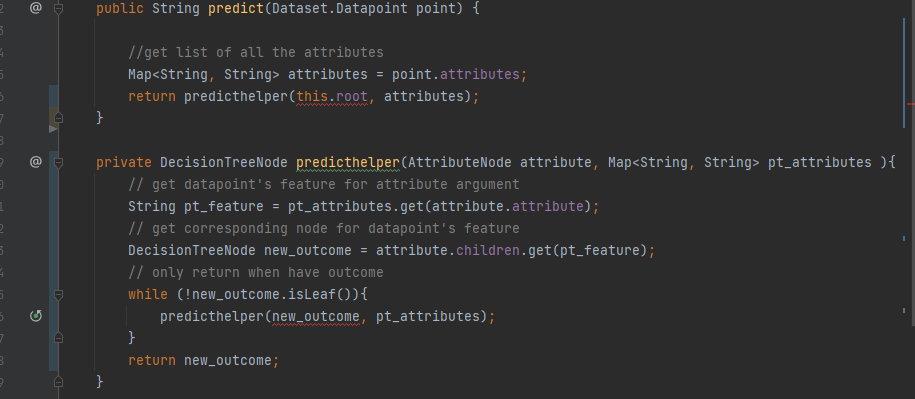Click the red-underlined this.root expression
This screenshot has height=399, width=915.
pyautogui.click(x=332, y=96)
